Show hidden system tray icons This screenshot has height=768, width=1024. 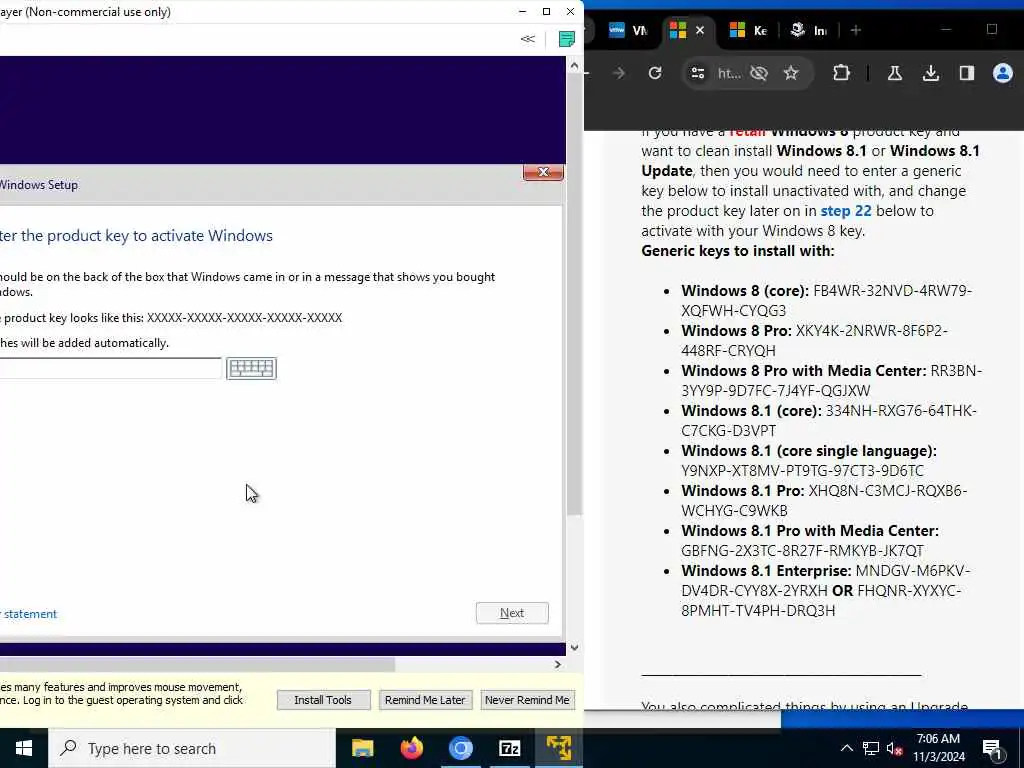point(846,748)
